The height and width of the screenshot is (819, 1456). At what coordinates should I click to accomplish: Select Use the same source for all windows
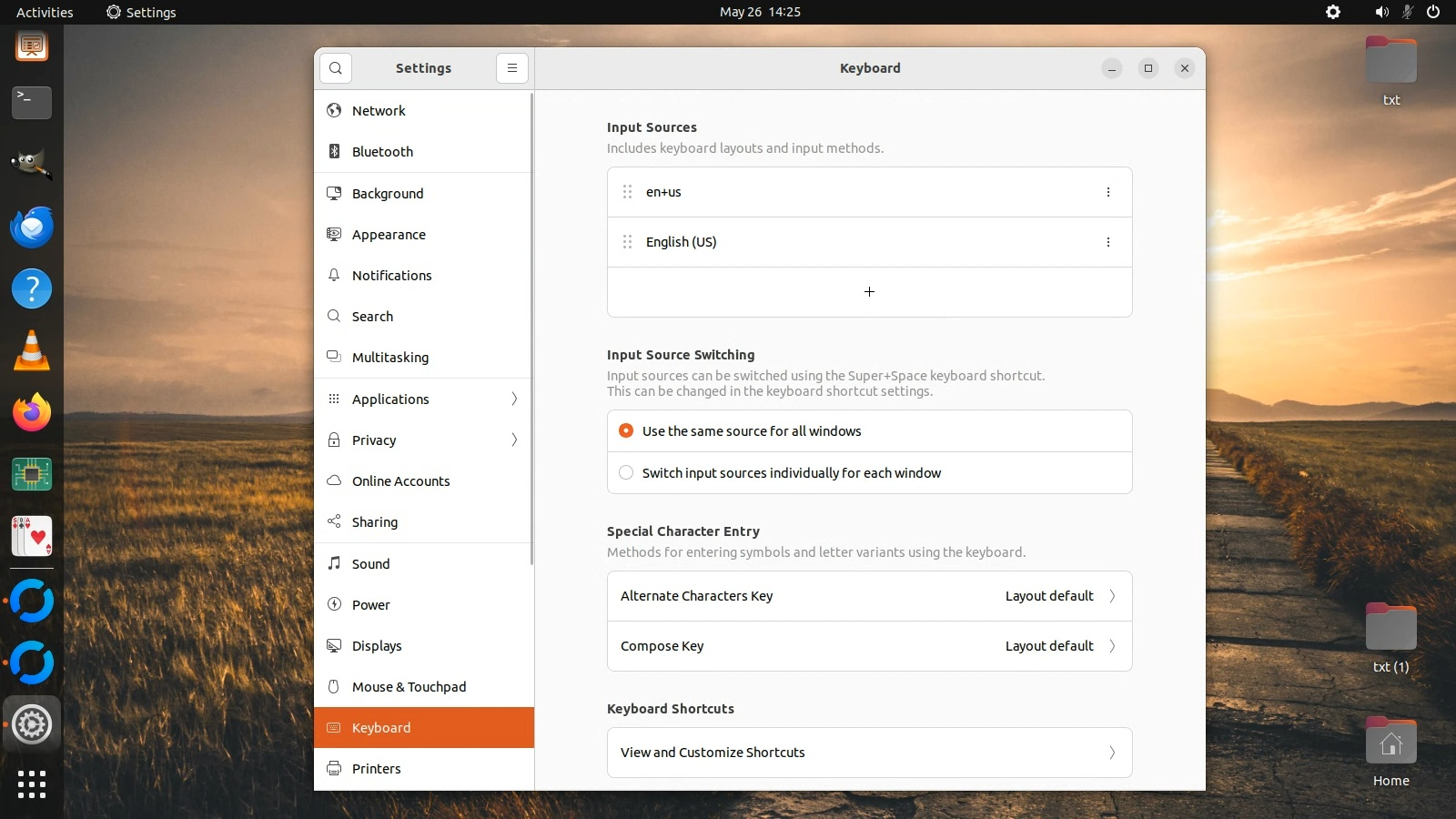tap(626, 431)
